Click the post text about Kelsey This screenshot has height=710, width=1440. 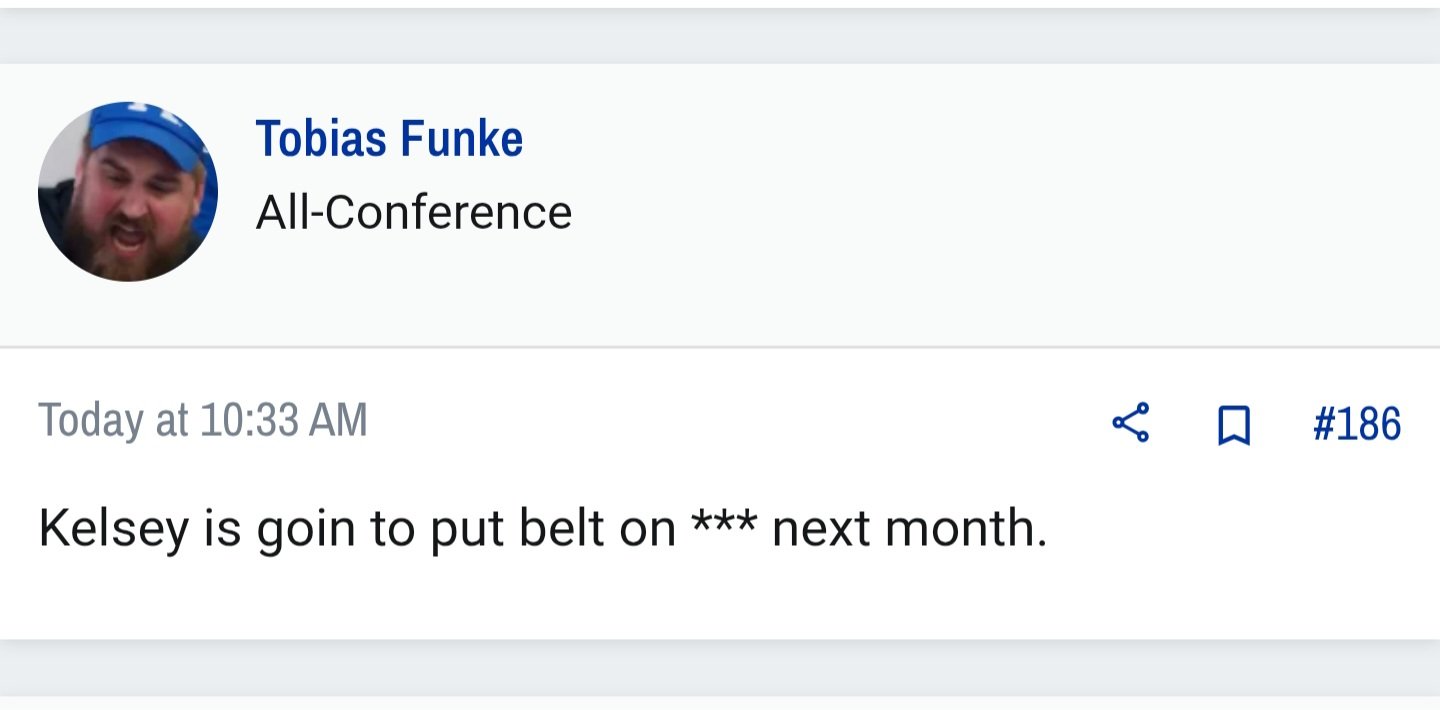(543, 529)
